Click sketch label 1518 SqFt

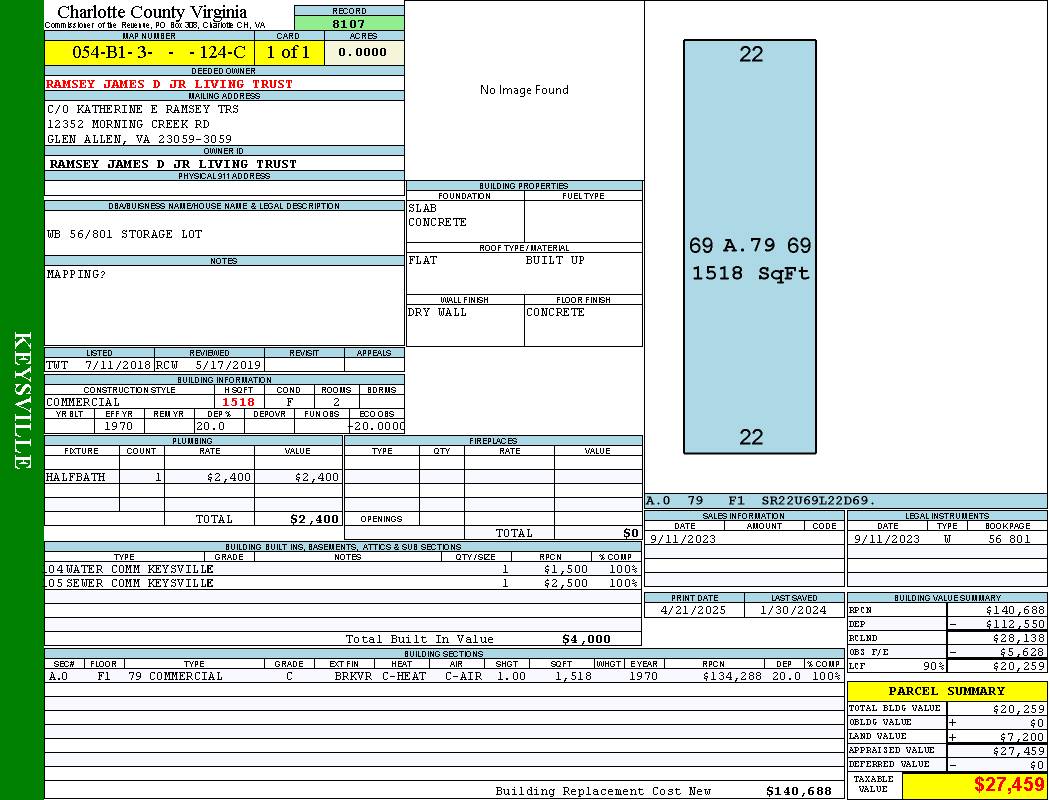(x=750, y=273)
